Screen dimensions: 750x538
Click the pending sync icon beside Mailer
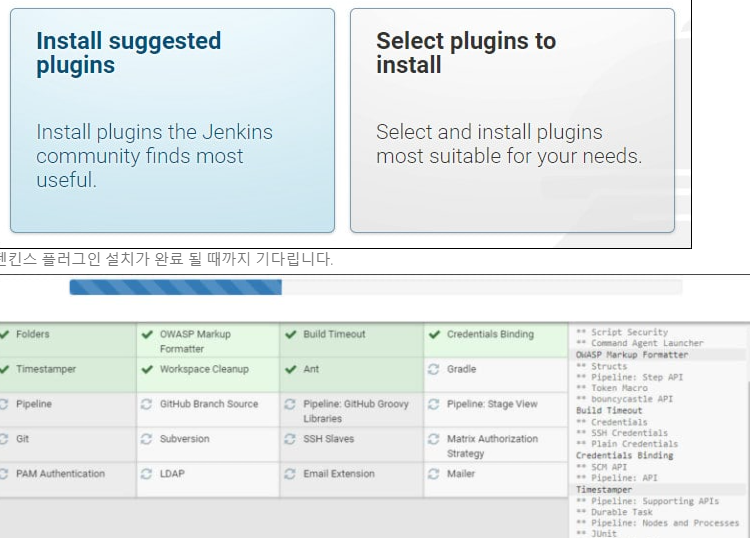[433, 474]
